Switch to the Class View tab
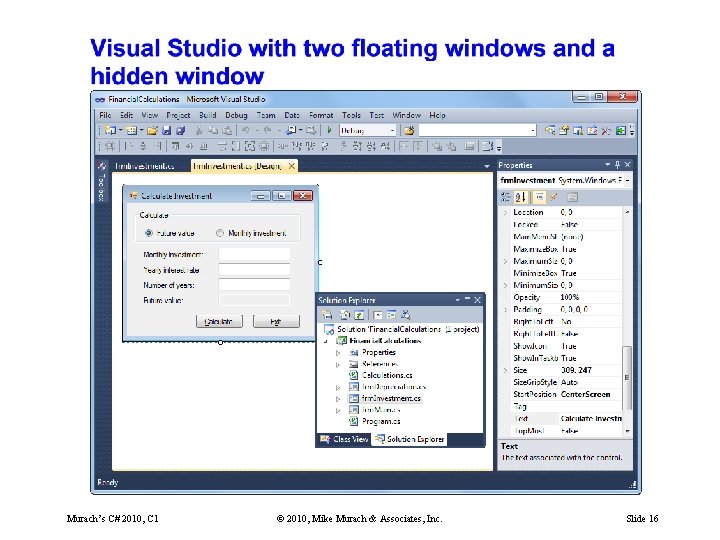720x540 pixels. click(x=344, y=439)
